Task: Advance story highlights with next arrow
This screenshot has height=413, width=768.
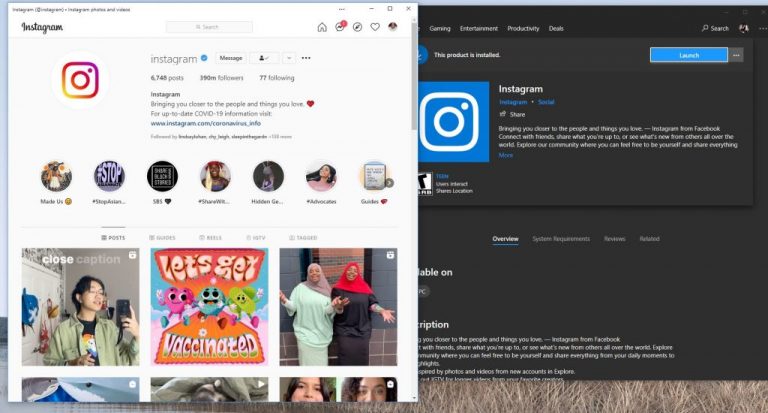Action: (389, 183)
